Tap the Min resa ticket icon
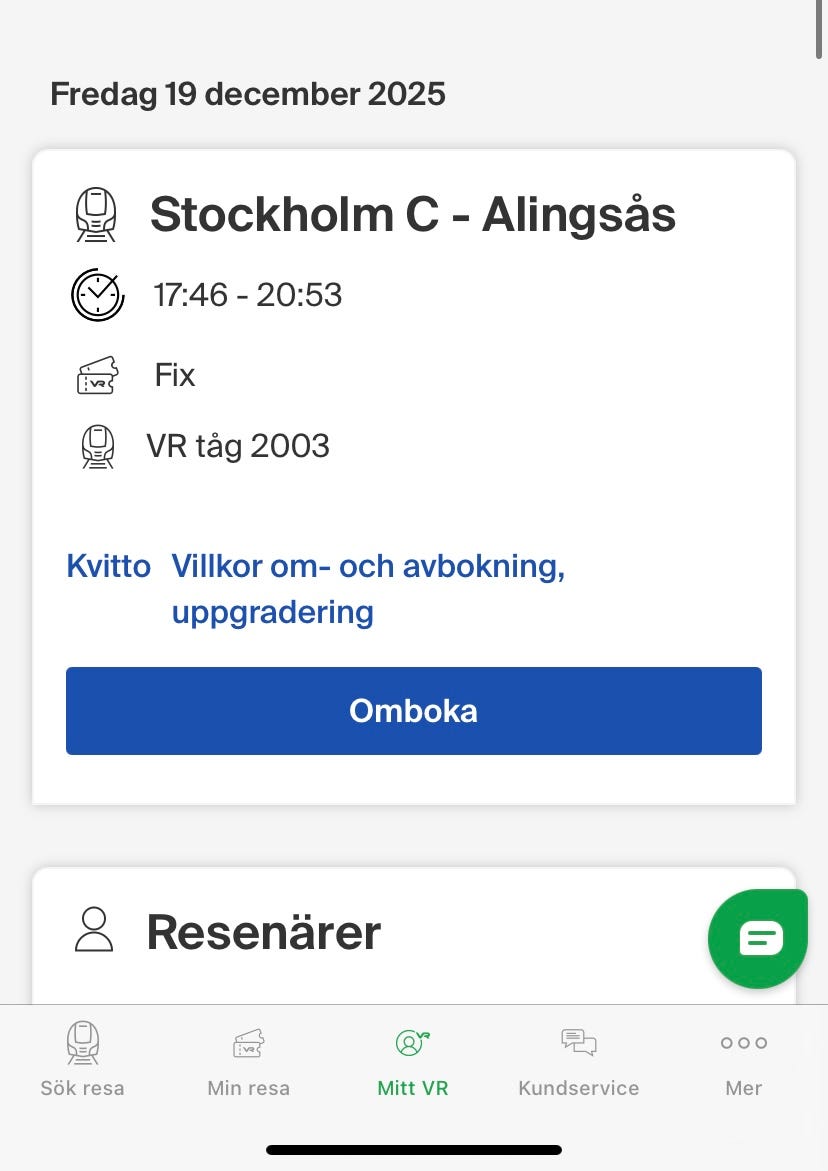This screenshot has height=1171, width=828. tap(248, 1044)
